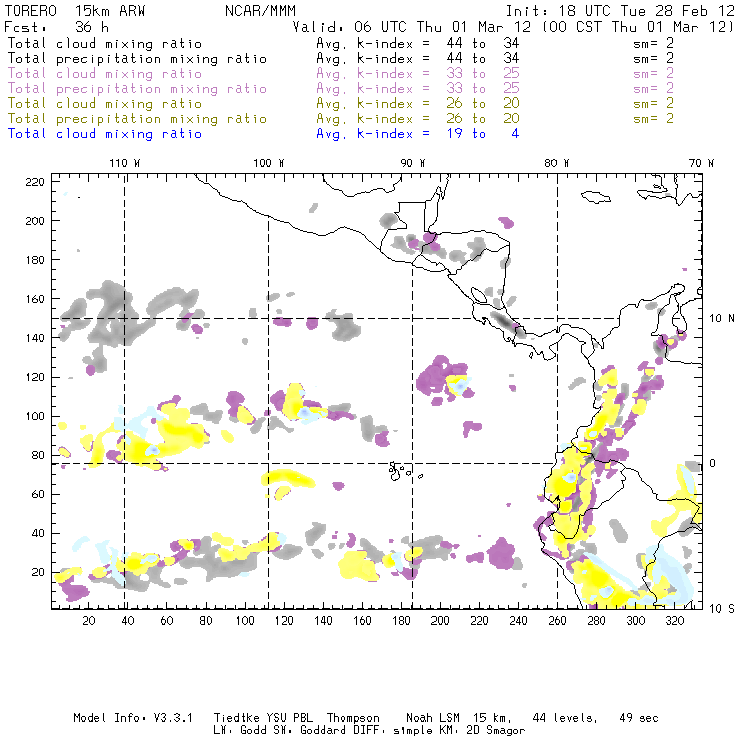
Task: Click the purple 'Total precipitation mixing ratio' legend line
Action: pyautogui.click(x=137, y=89)
